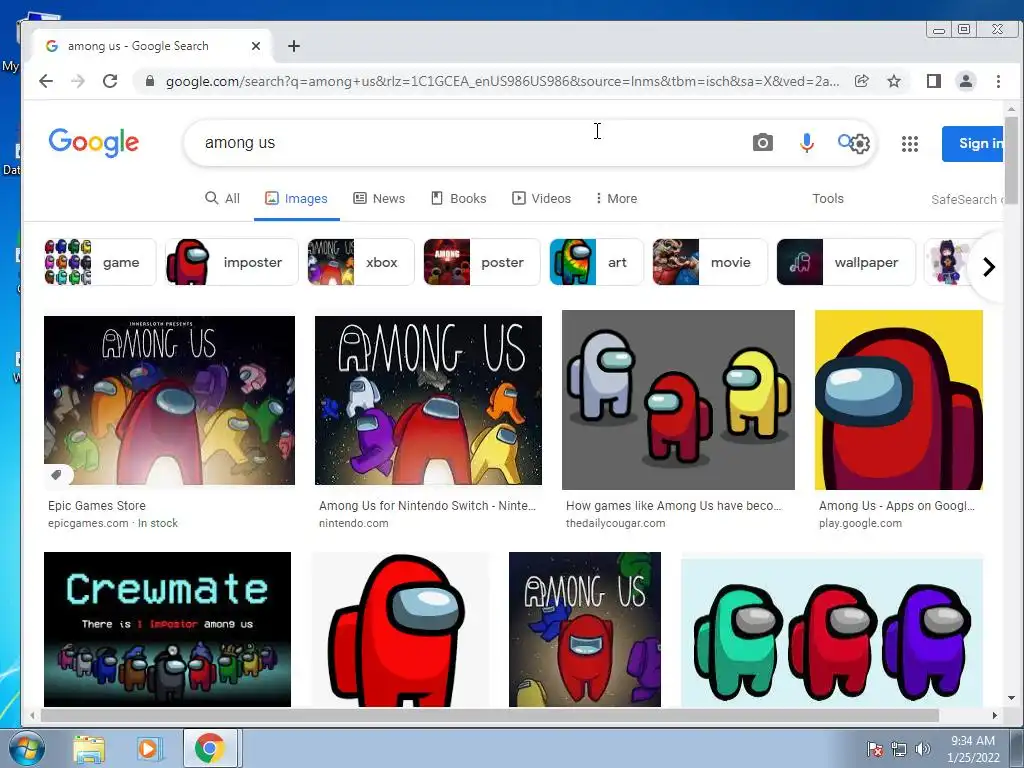
Task: Open a new tab with plus icon
Action: [x=294, y=46]
